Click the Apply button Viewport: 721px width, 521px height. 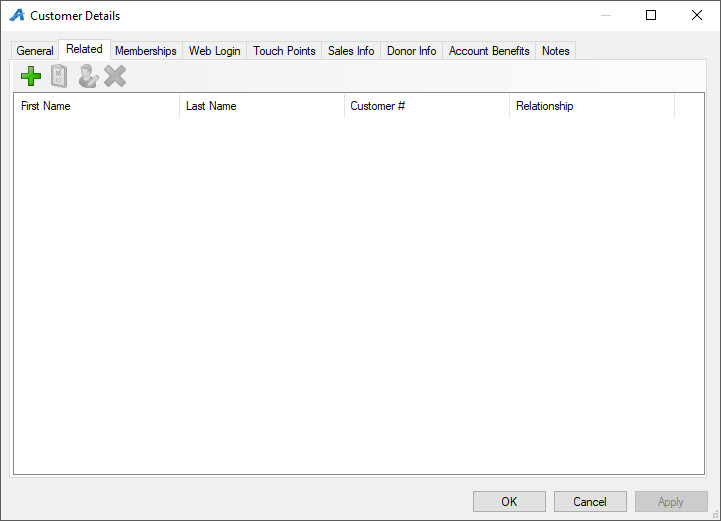pos(671,501)
